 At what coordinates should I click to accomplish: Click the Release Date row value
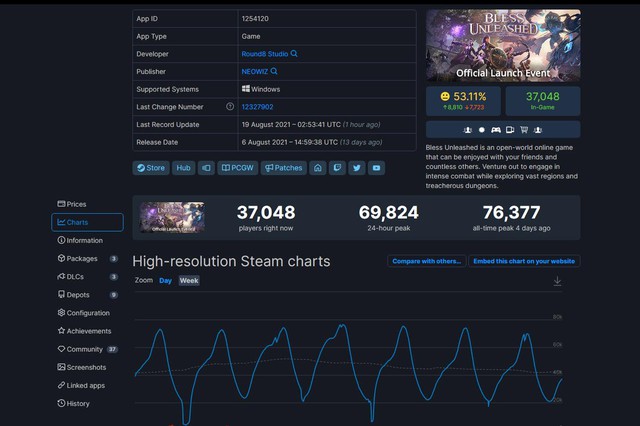pyautogui.click(x=312, y=142)
